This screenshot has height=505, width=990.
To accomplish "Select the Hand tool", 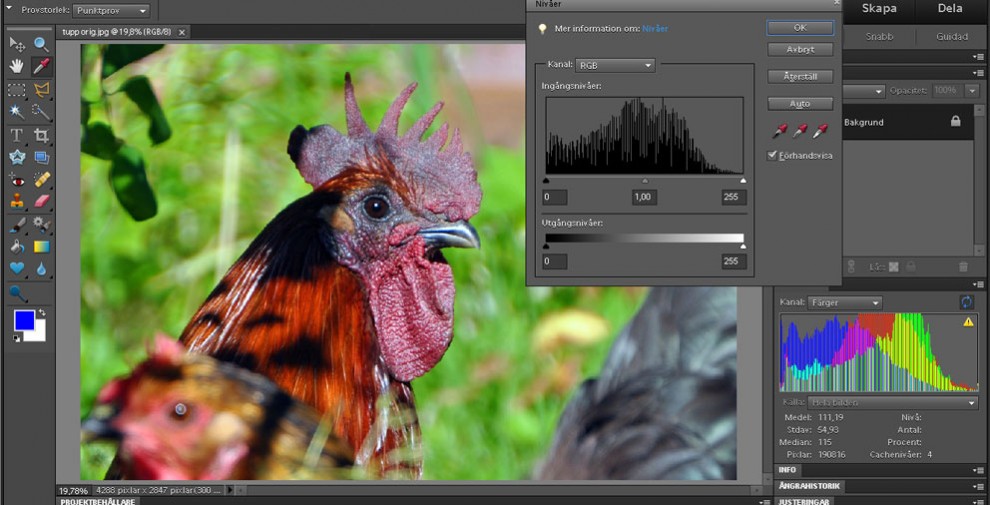I will (x=17, y=66).
